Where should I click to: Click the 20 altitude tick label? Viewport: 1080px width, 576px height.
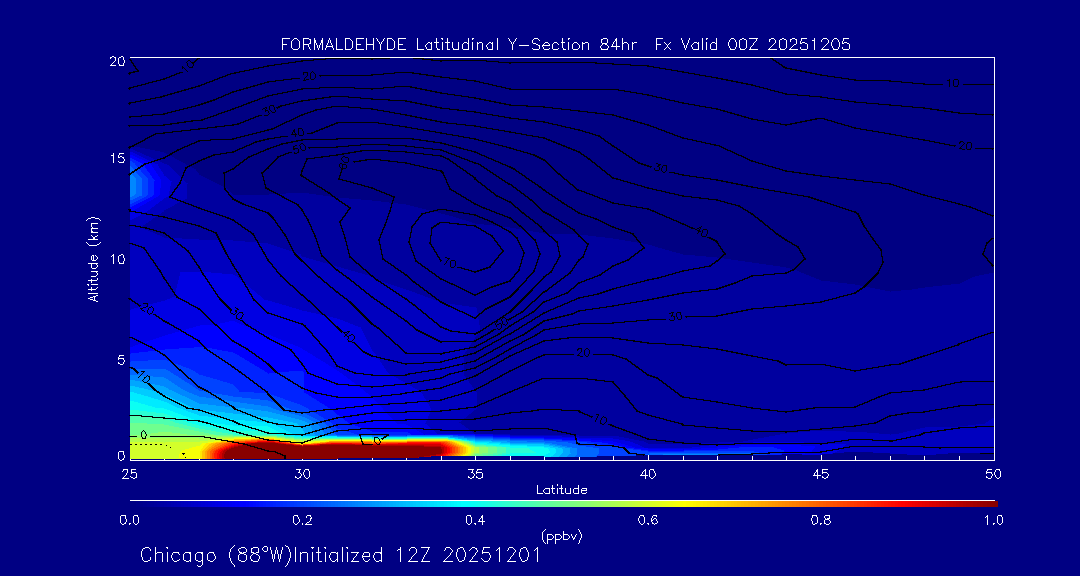pos(116,61)
